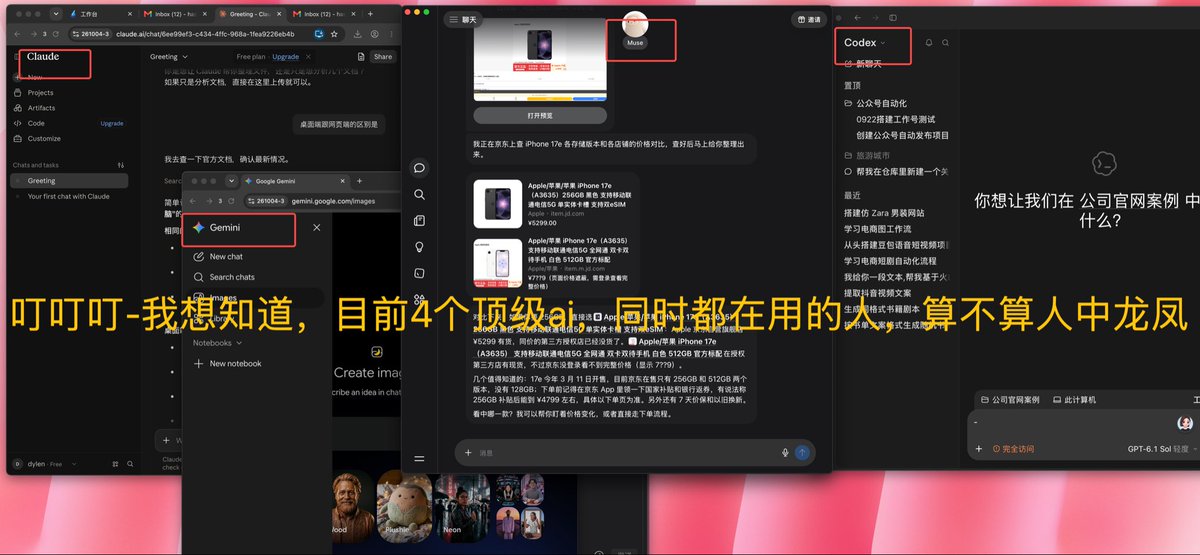
Task: Open 学习电商图工作流 chat
Action: pyautogui.click(x=877, y=229)
